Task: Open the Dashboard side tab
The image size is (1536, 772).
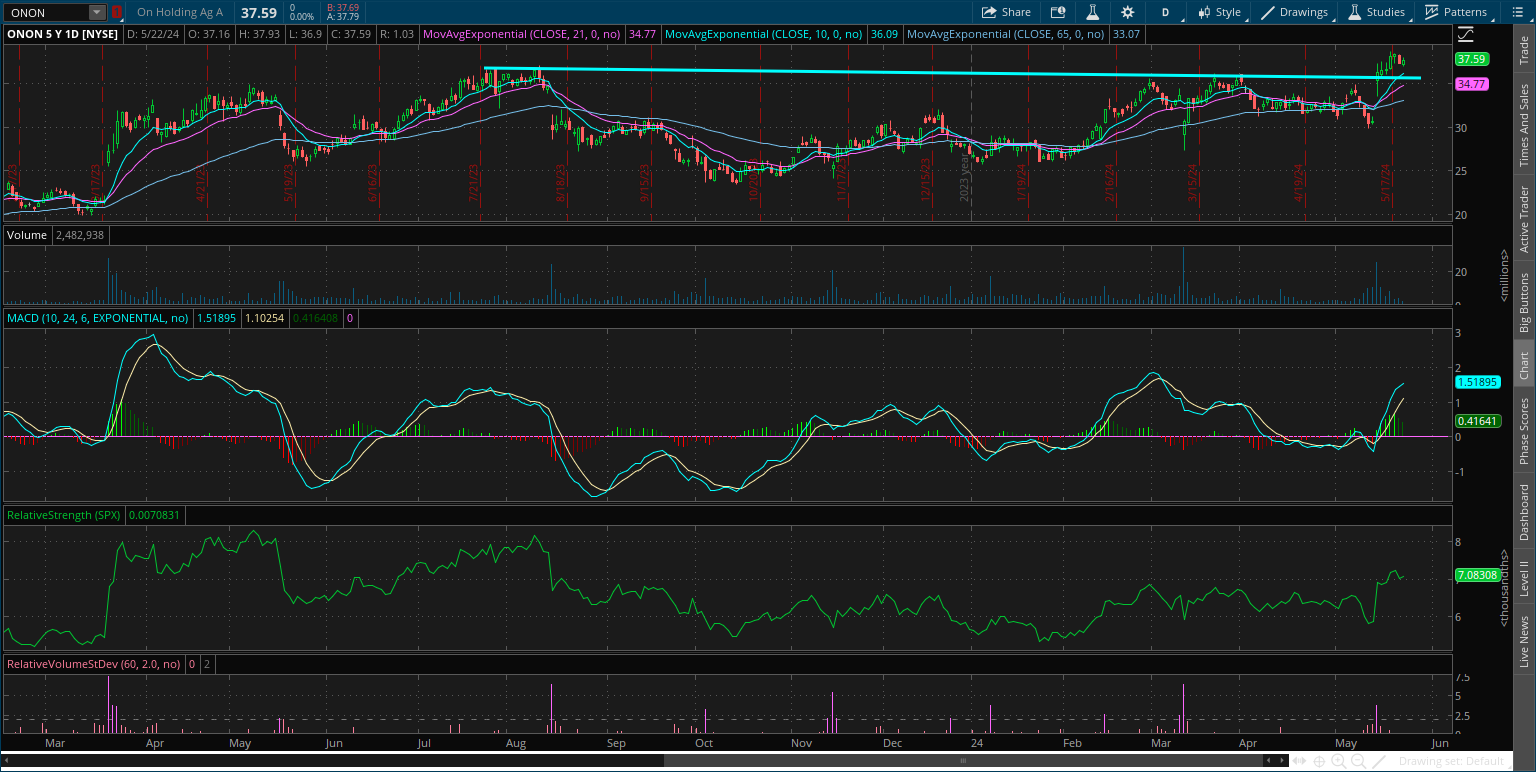Action: [x=1524, y=513]
